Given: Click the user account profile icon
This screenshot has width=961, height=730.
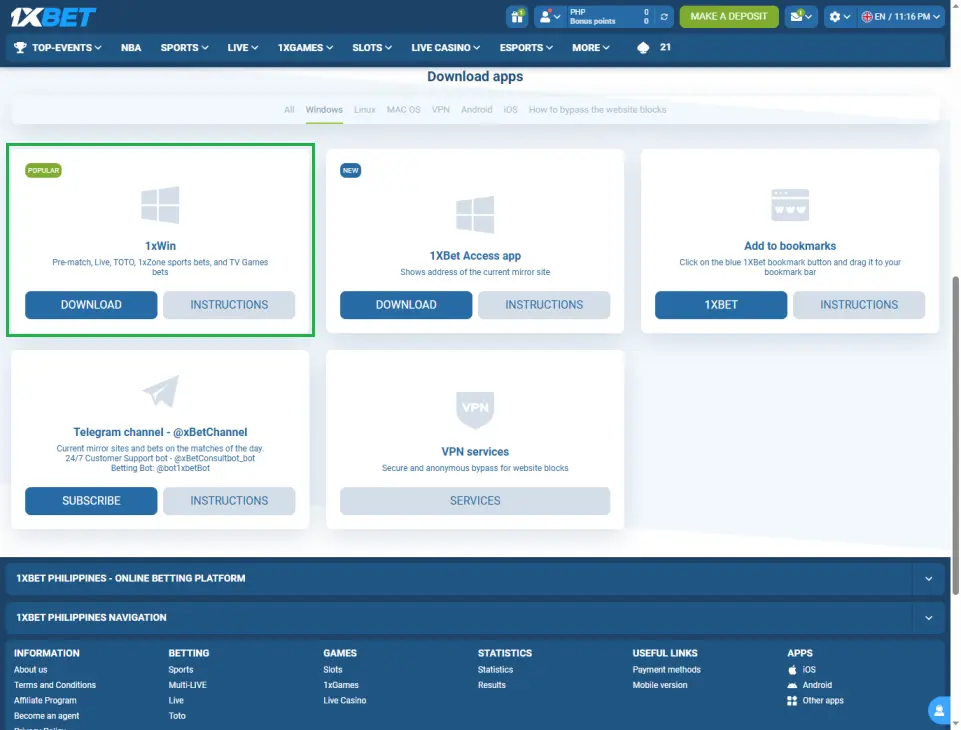Looking at the screenshot, I should [x=549, y=17].
